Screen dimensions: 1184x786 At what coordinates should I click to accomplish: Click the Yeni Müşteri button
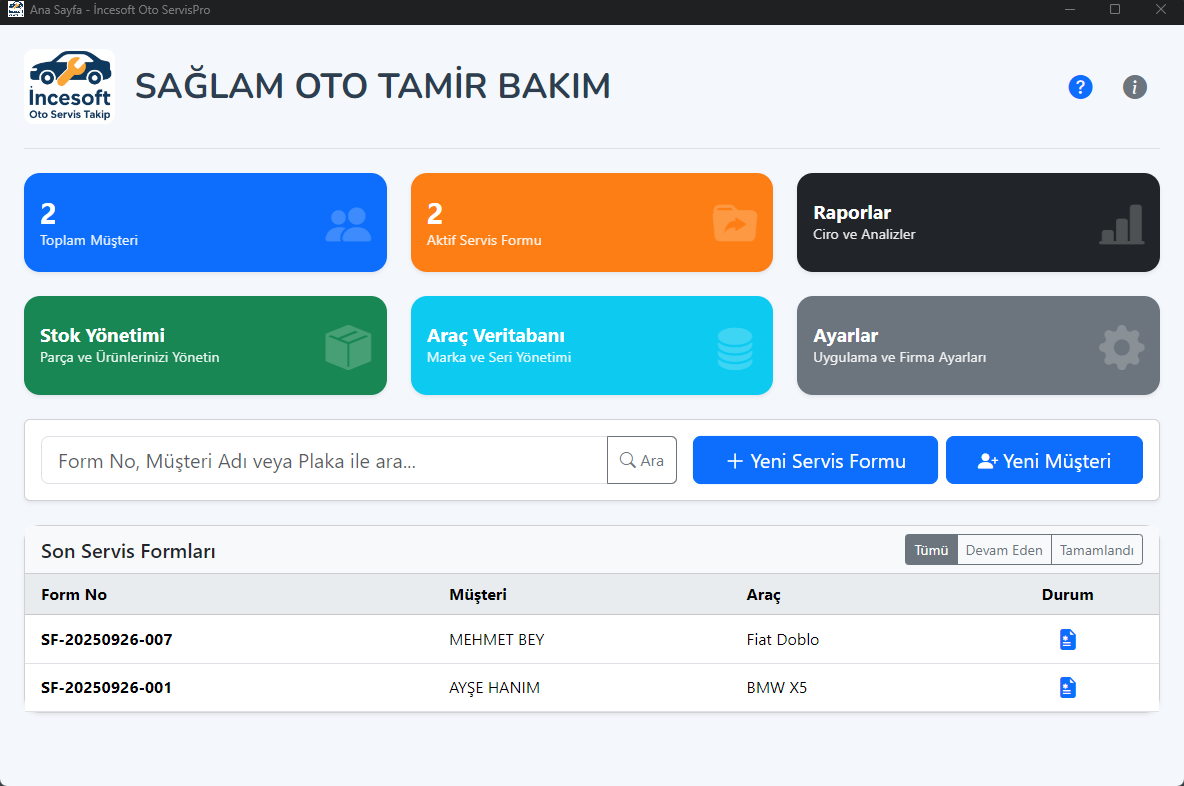(x=1044, y=460)
